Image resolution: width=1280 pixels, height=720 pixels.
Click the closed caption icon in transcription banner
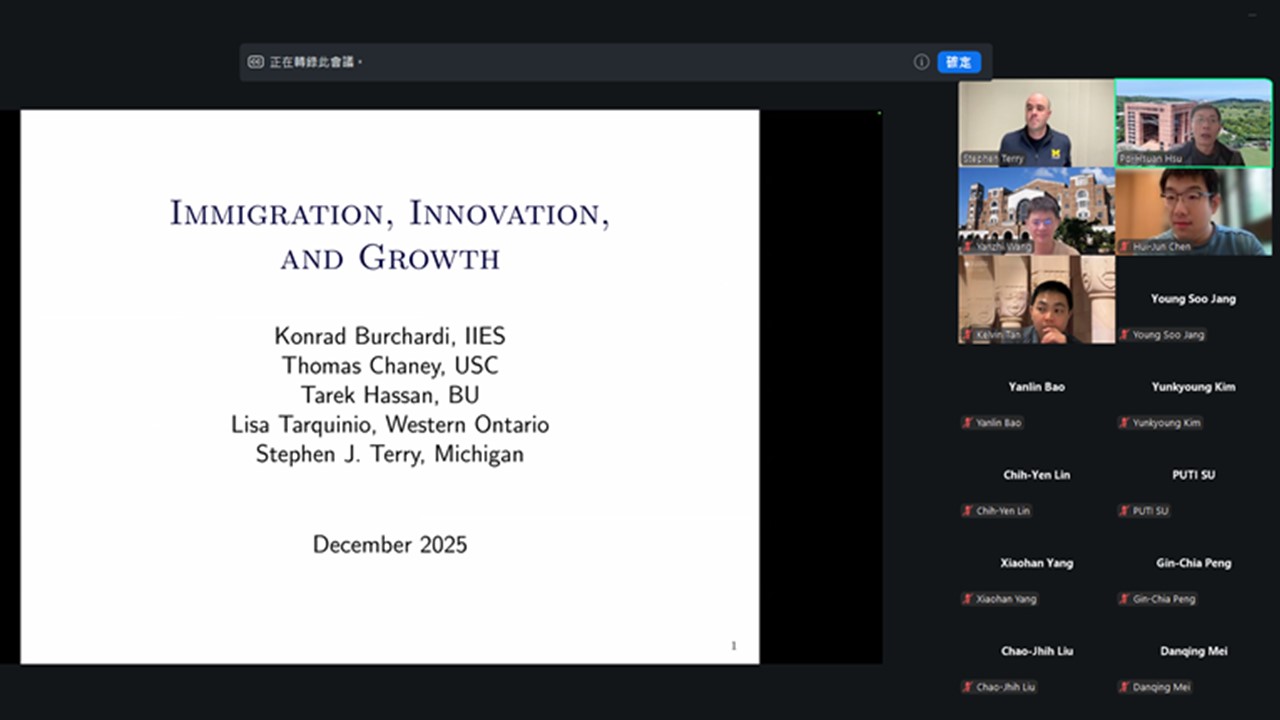tap(256, 62)
